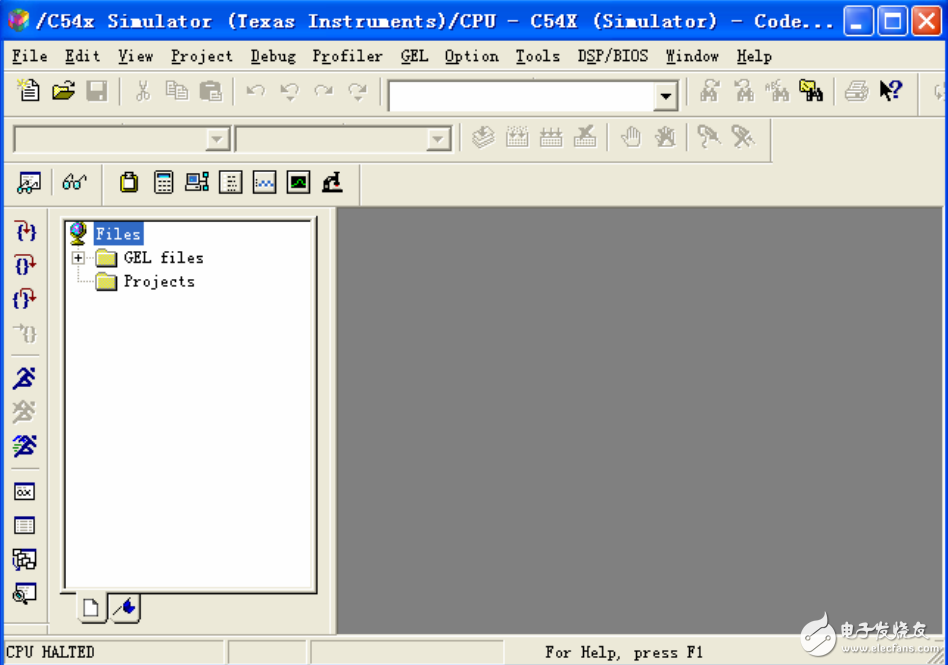Open the DSP/BIOS menu

pyautogui.click(x=612, y=56)
